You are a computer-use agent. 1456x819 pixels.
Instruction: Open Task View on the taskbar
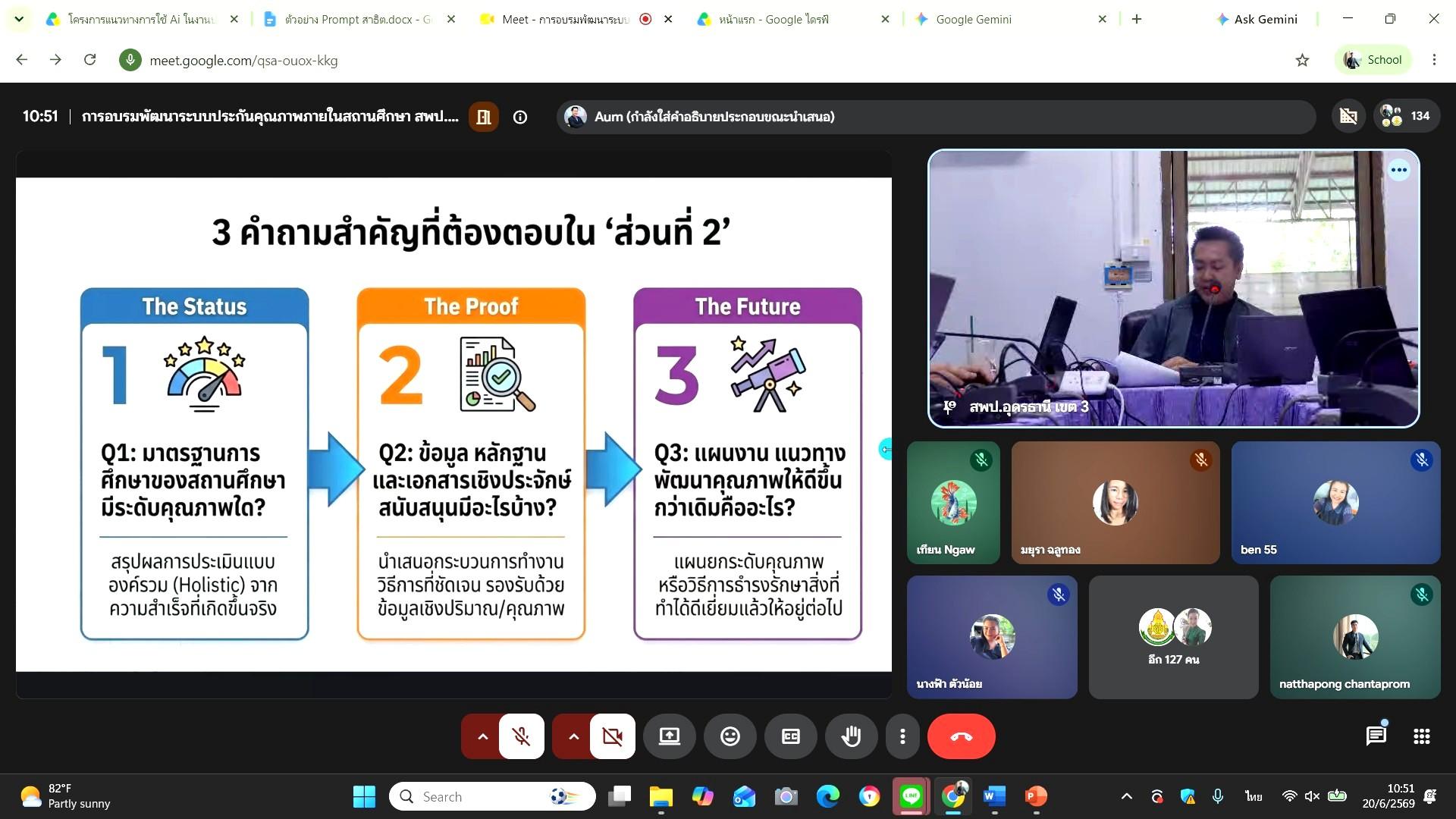tap(620, 796)
